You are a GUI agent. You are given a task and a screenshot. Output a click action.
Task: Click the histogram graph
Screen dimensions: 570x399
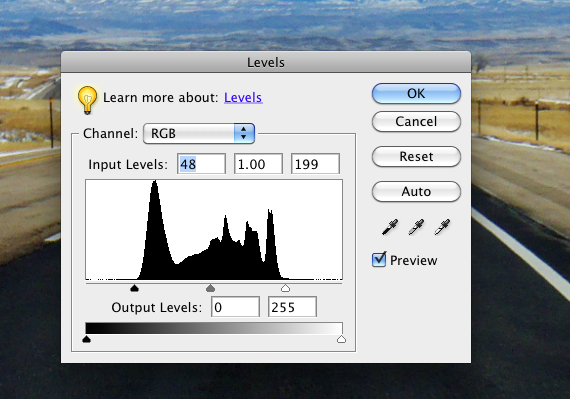[x=214, y=230]
